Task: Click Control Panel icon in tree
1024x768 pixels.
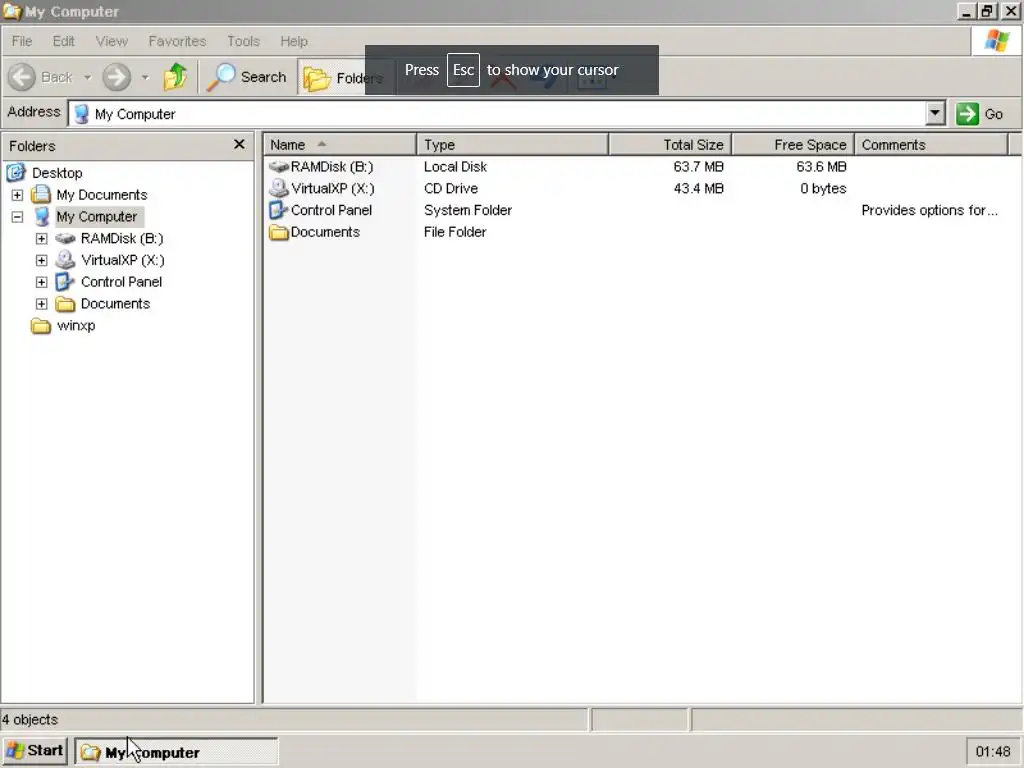Action: click(x=65, y=281)
